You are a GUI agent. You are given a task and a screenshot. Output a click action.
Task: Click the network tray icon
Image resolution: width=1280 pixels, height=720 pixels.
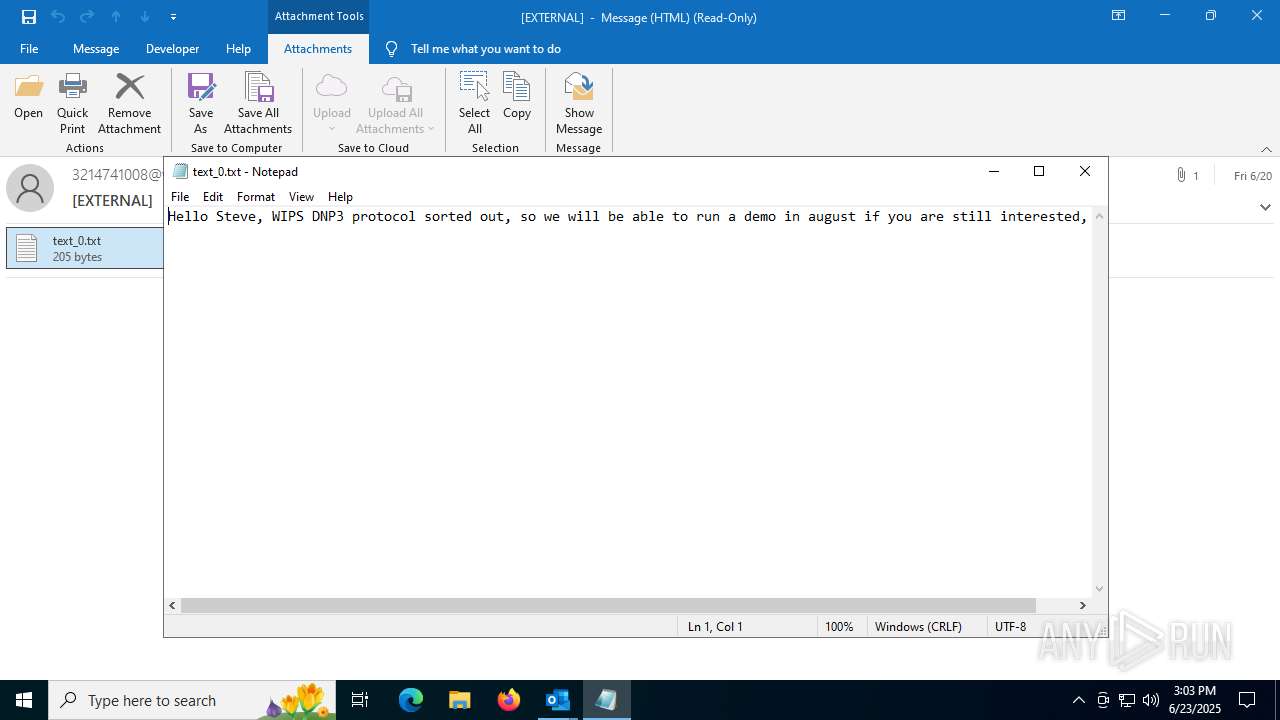1127,700
